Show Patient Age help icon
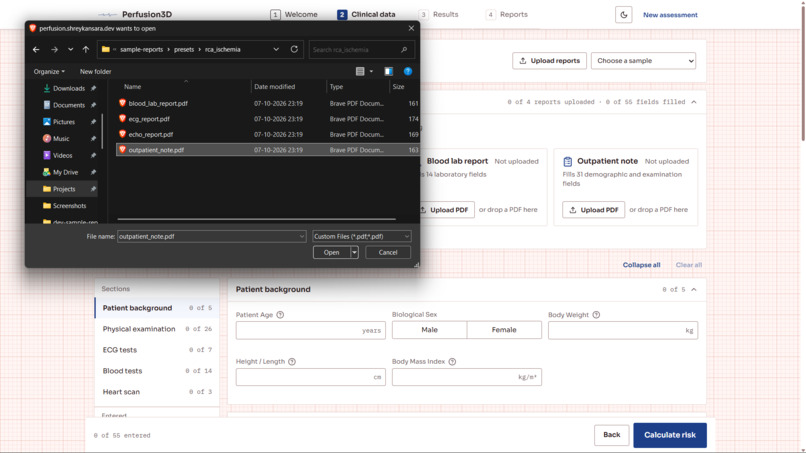Viewport: 806px width, 453px height. click(280, 315)
